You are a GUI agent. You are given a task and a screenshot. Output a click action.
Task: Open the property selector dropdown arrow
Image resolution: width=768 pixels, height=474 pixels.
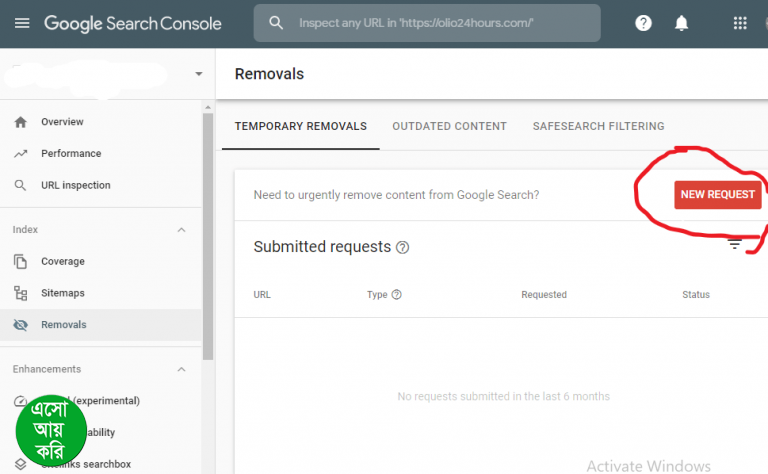[x=198, y=74]
